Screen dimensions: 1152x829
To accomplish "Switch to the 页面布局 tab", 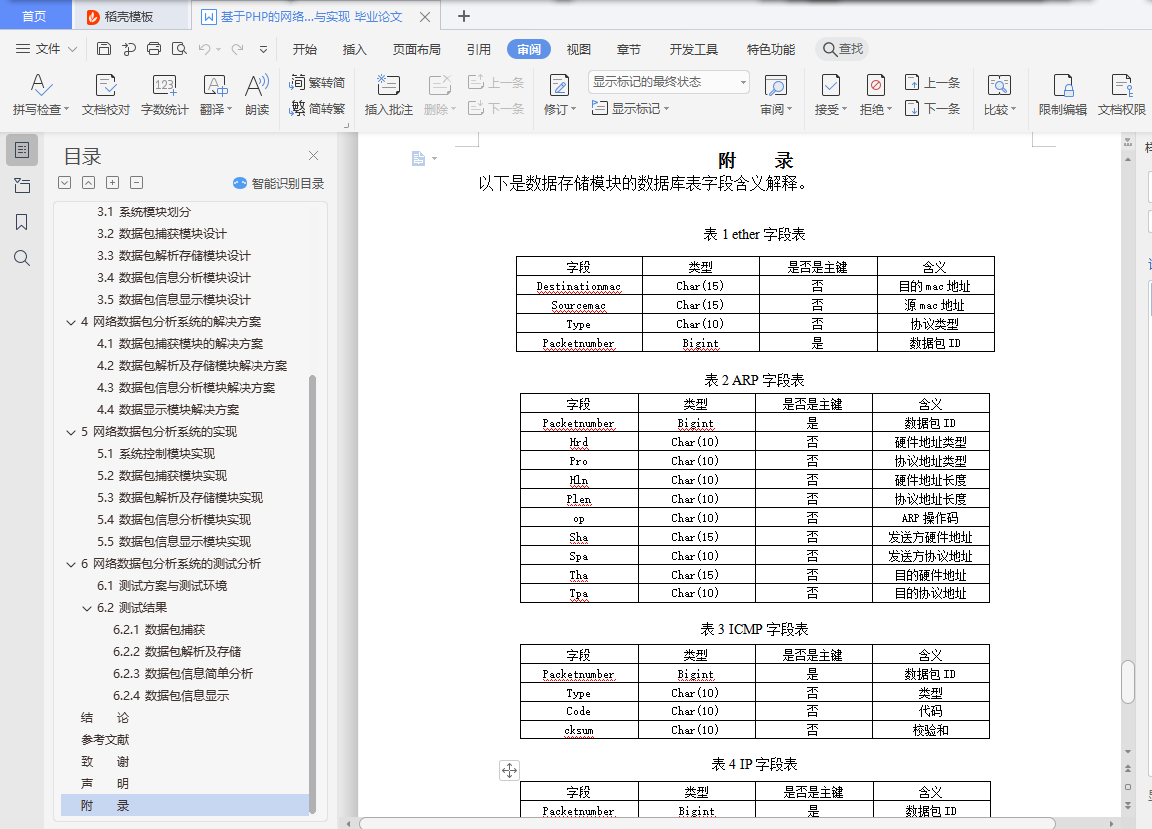I will coord(417,49).
